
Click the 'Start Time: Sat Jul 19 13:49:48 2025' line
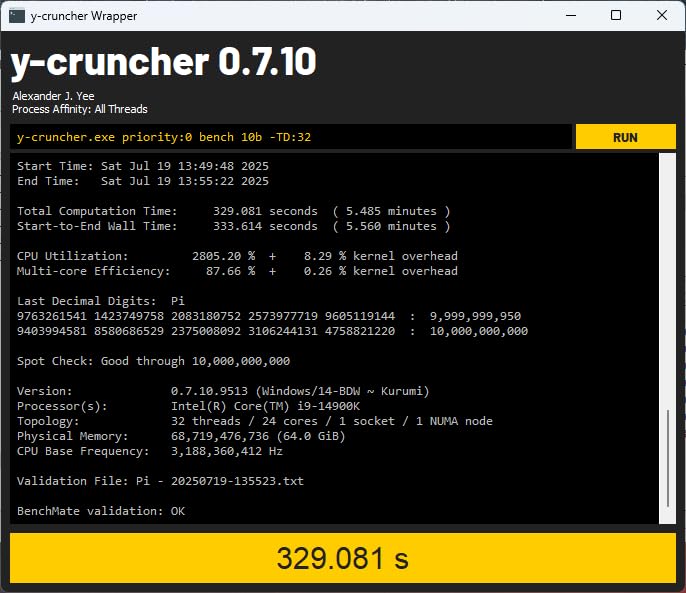pyautogui.click(x=143, y=166)
